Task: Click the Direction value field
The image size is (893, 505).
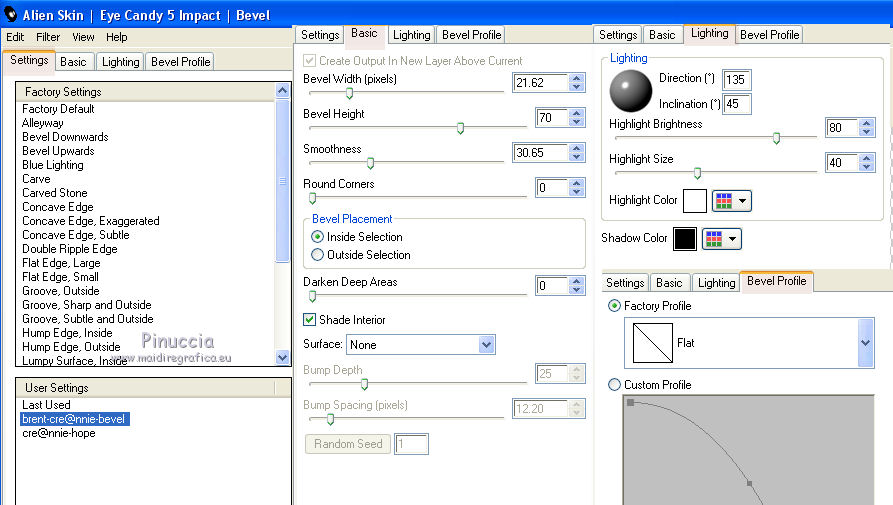Action: click(x=737, y=80)
